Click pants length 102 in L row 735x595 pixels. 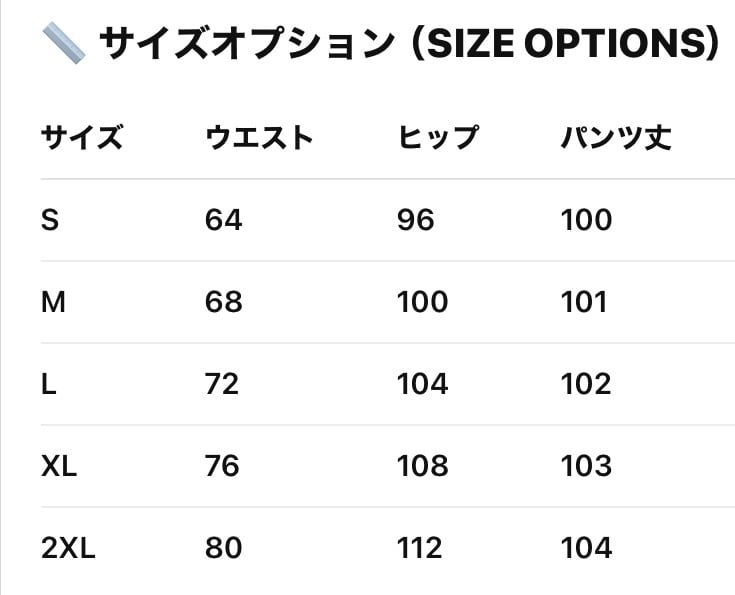point(586,384)
